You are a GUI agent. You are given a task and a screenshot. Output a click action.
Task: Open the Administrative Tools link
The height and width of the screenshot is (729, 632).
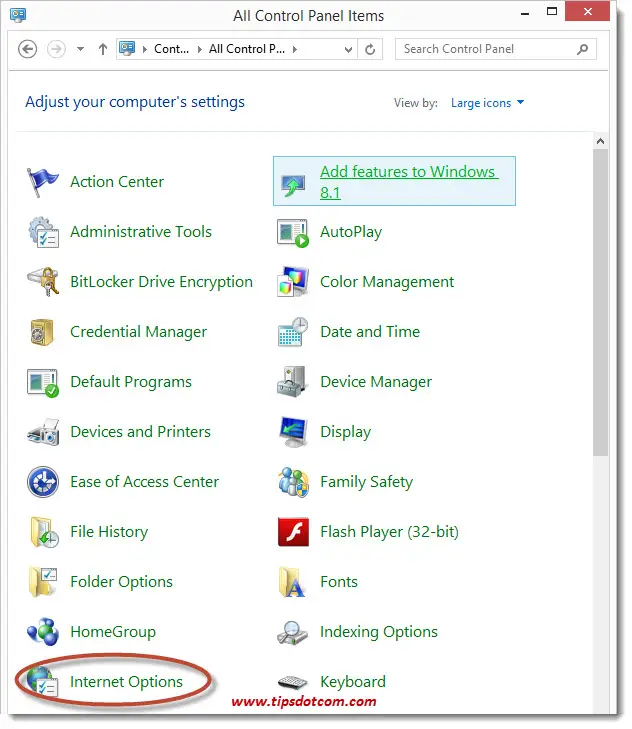point(141,232)
